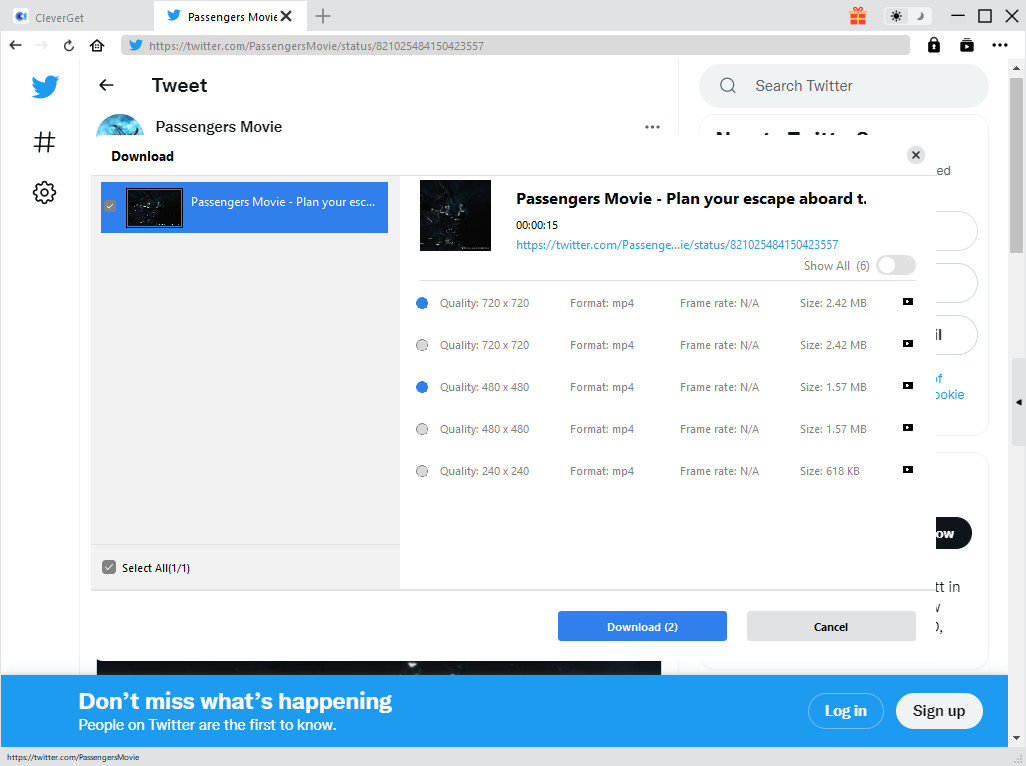
Task: Expand the right-side collapsed panel arrow
Action: click(x=1018, y=402)
